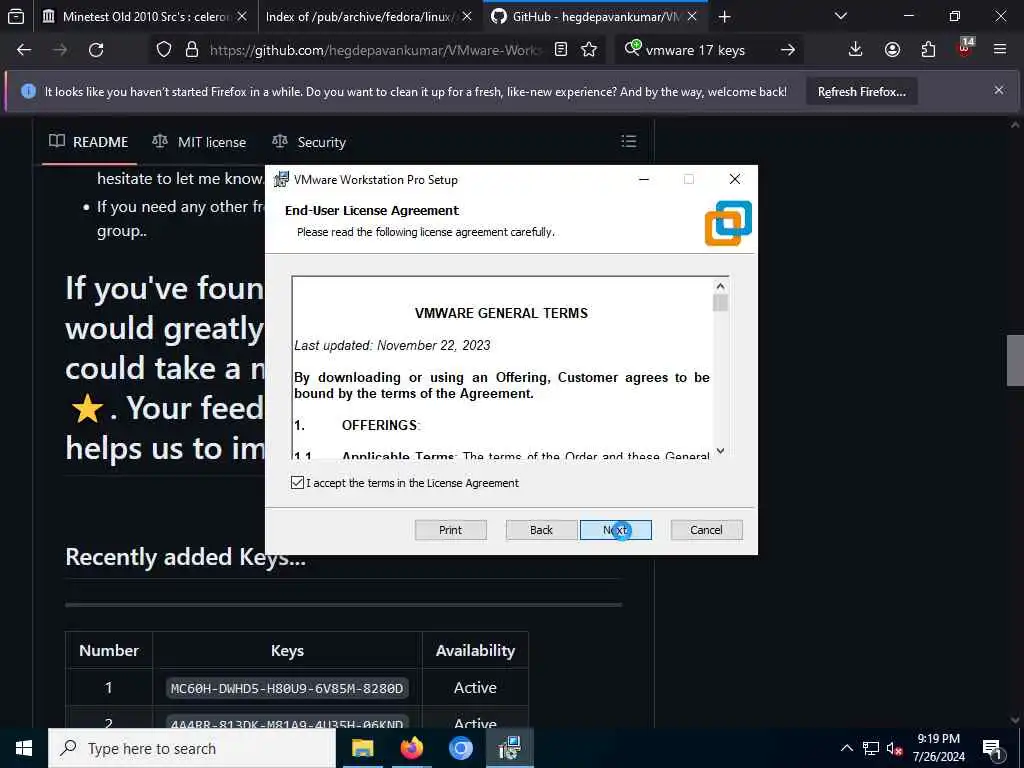The height and width of the screenshot is (768, 1024).
Task: Click scroll-down arrow of license text box
Action: [x=720, y=450]
